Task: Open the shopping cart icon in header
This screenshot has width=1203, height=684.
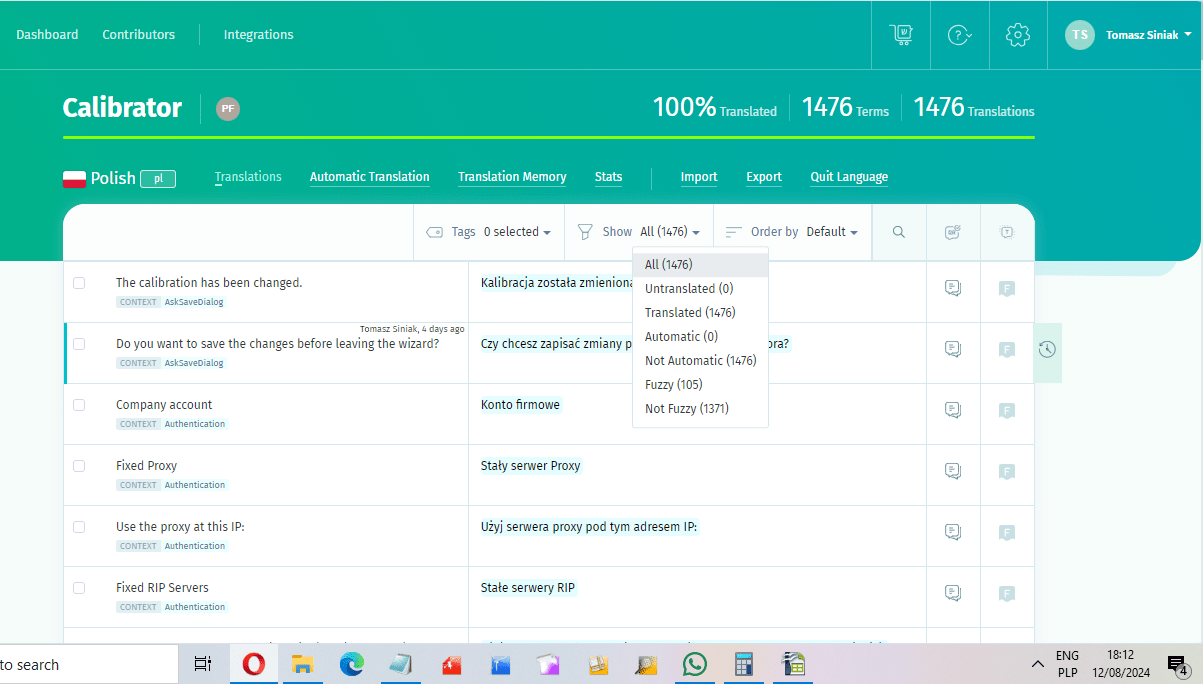Action: (901, 35)
